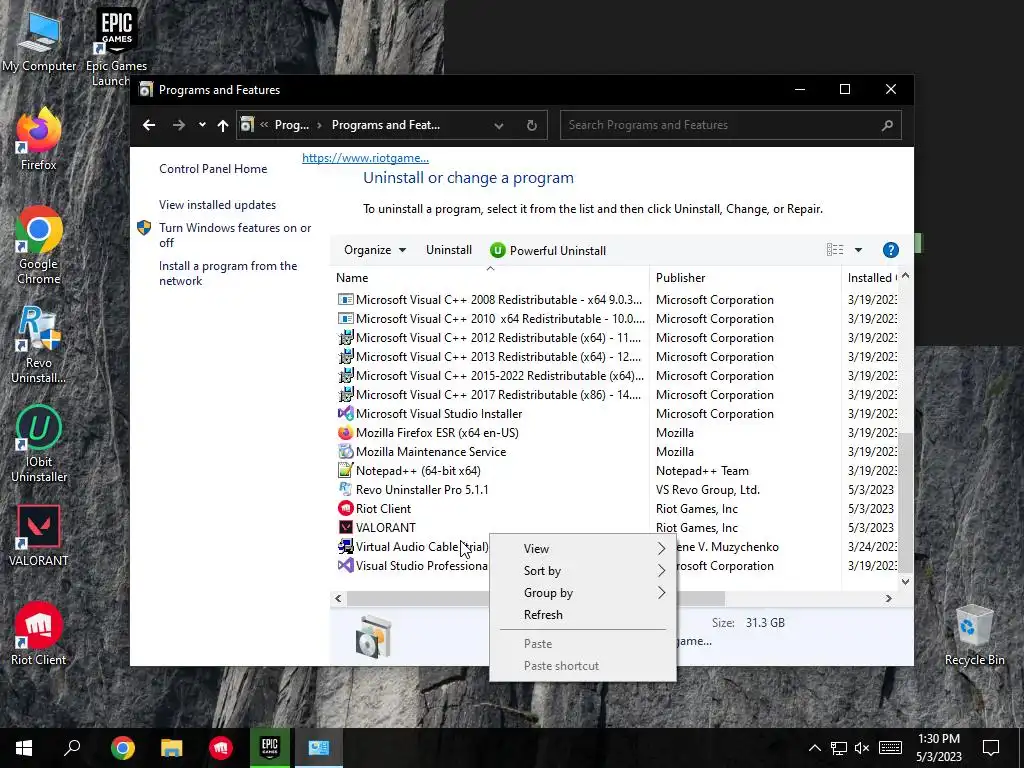Switch to Riot Client taskbar icon
This screenshot has width=1024, height=768.
[x=221, y=748]
